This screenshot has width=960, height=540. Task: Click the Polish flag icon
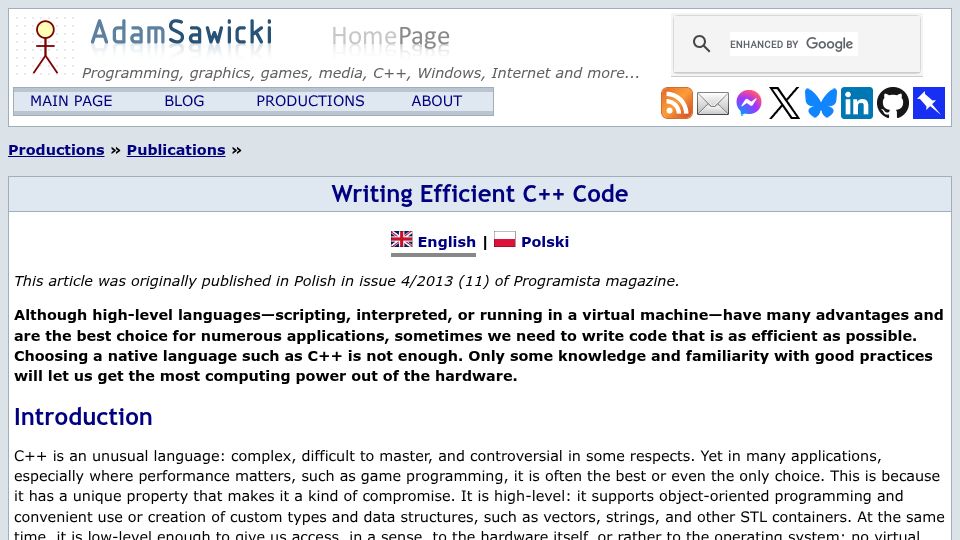pyautogui.click(x=504, y=239)
